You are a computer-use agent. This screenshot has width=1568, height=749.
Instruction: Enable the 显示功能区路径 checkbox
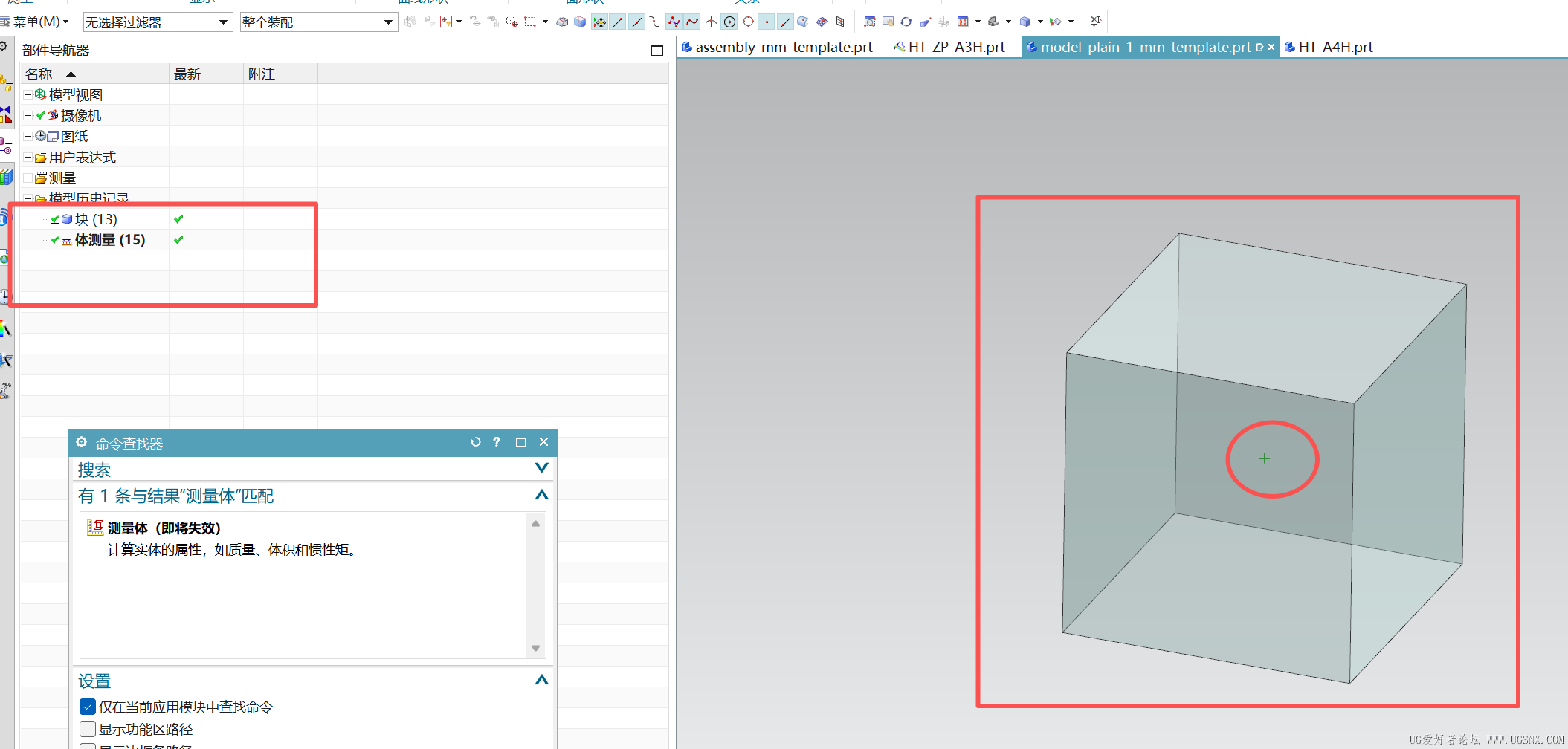pyautogui.click(x=88, y=729)
